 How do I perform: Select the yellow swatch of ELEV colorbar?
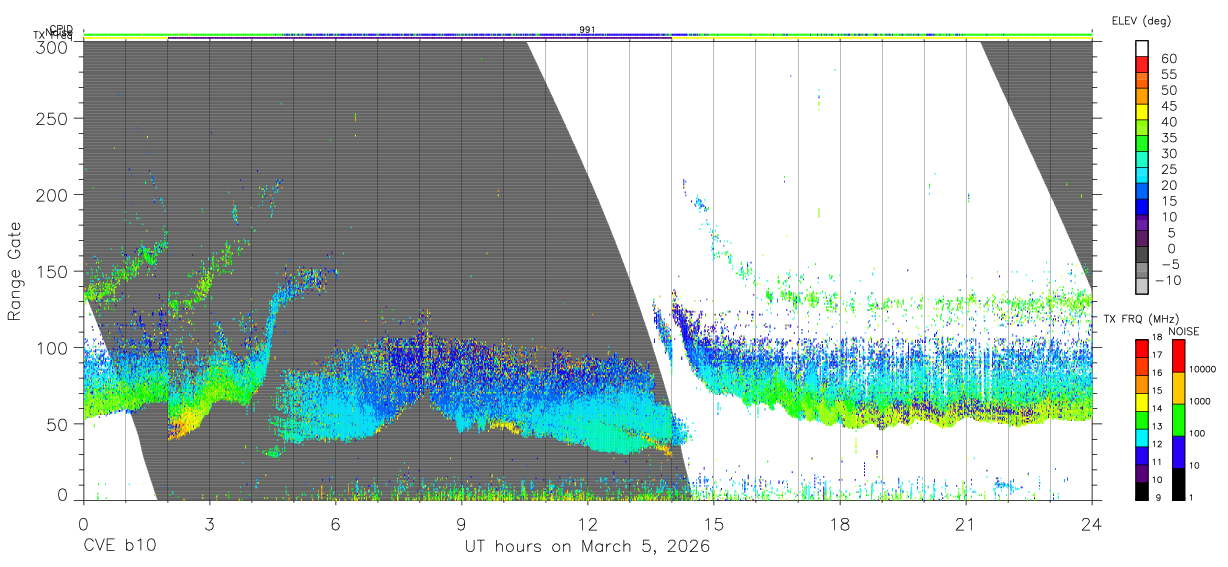tap(1141, 113)
